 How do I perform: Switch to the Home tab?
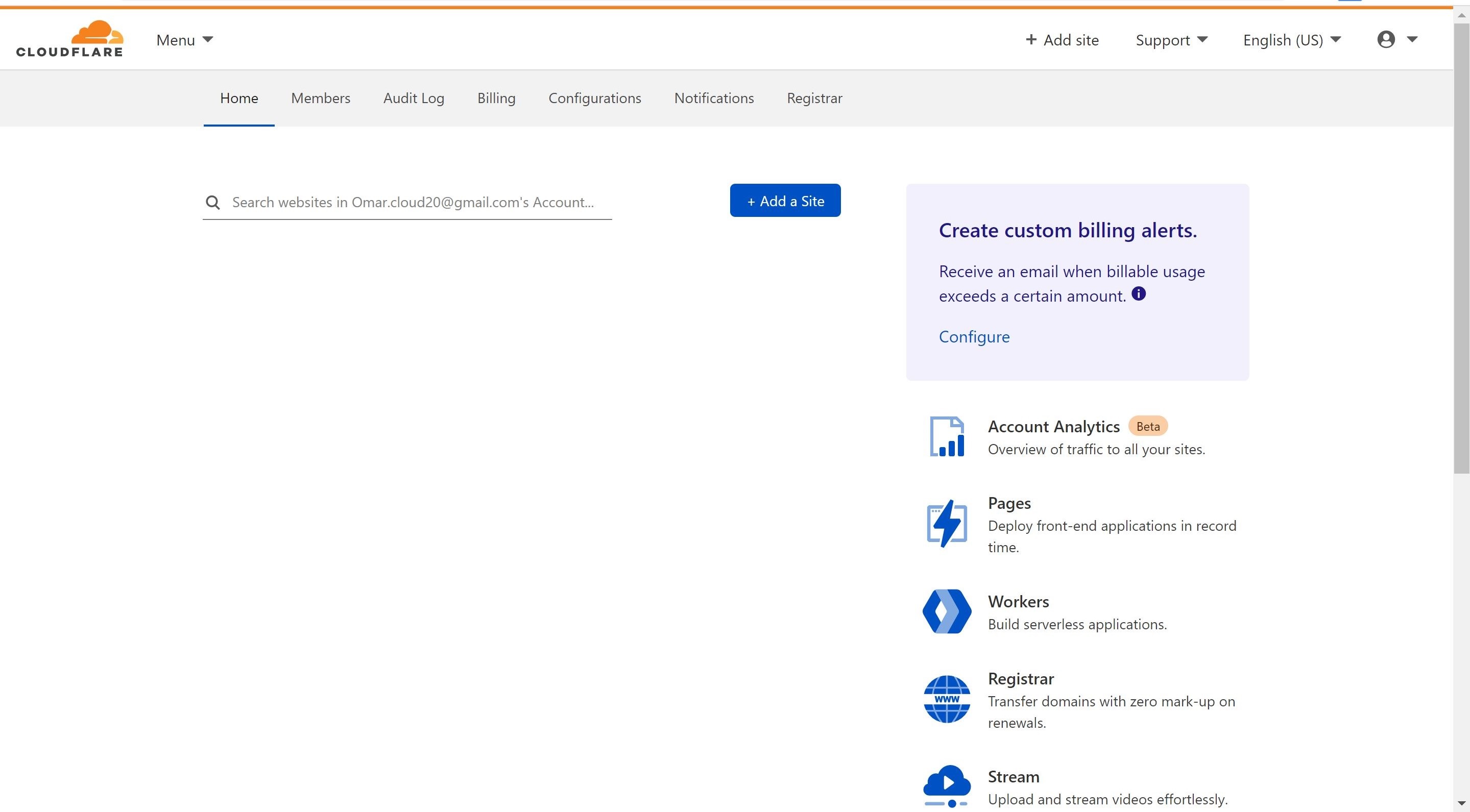(x=239, y=98)
